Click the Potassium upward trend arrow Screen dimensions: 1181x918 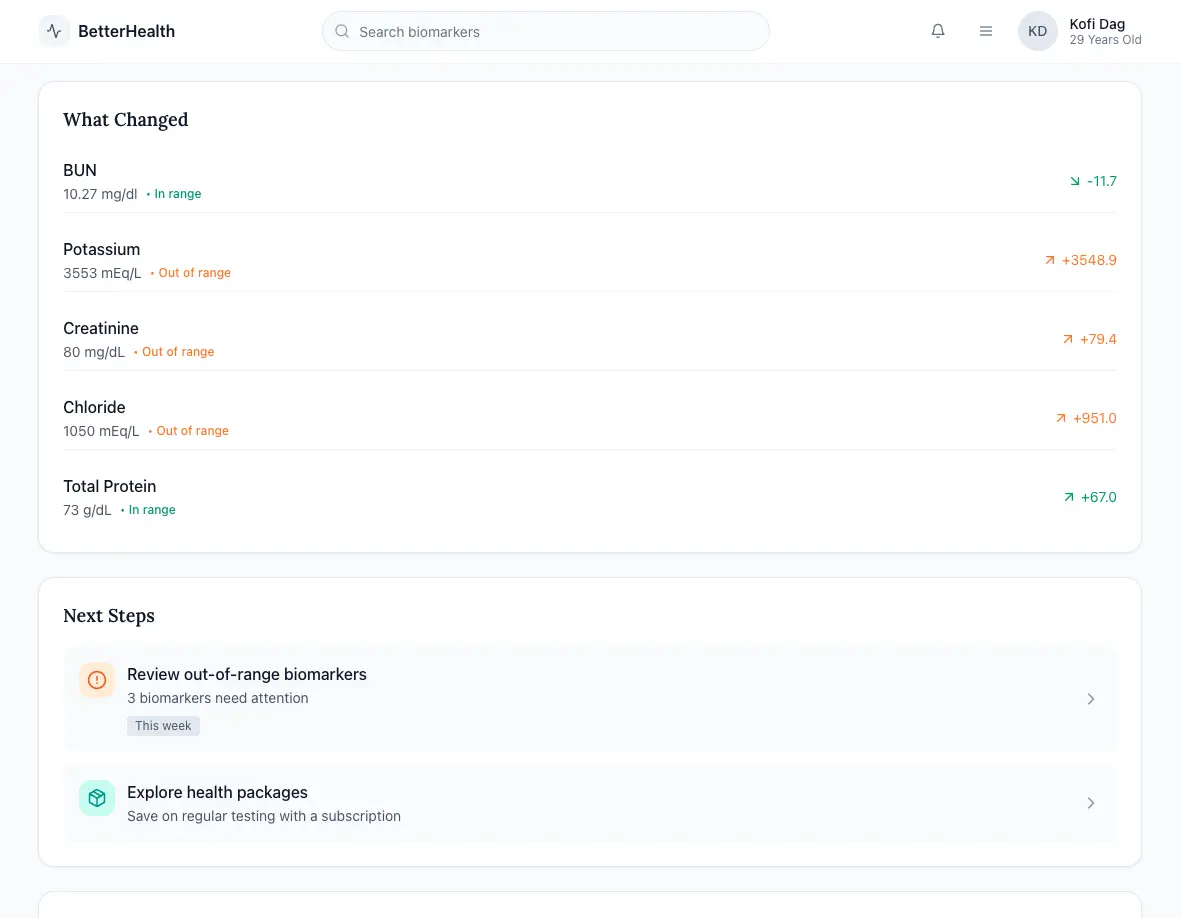point(1050,260)
